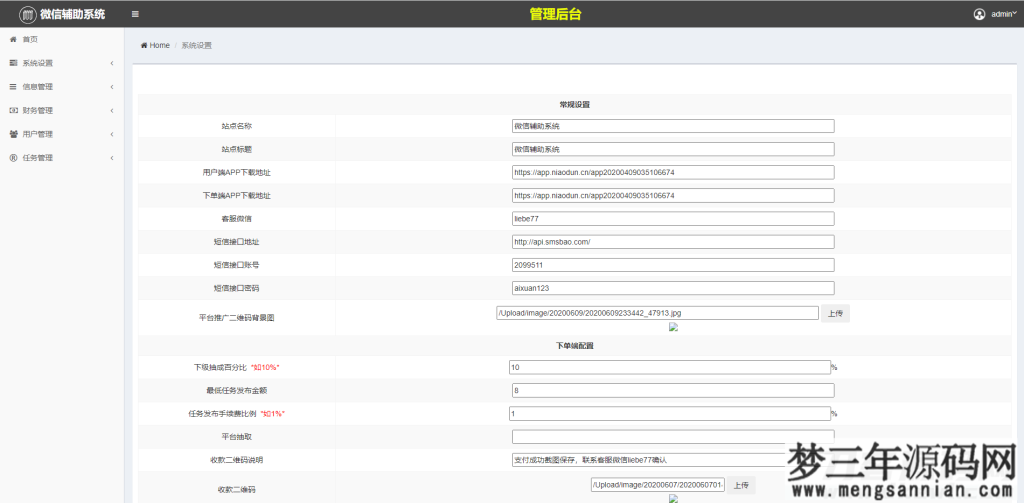The height and width of the screenshot is (503, 1024).
Task: Open the admin account dropdown
Action: 1001,15
